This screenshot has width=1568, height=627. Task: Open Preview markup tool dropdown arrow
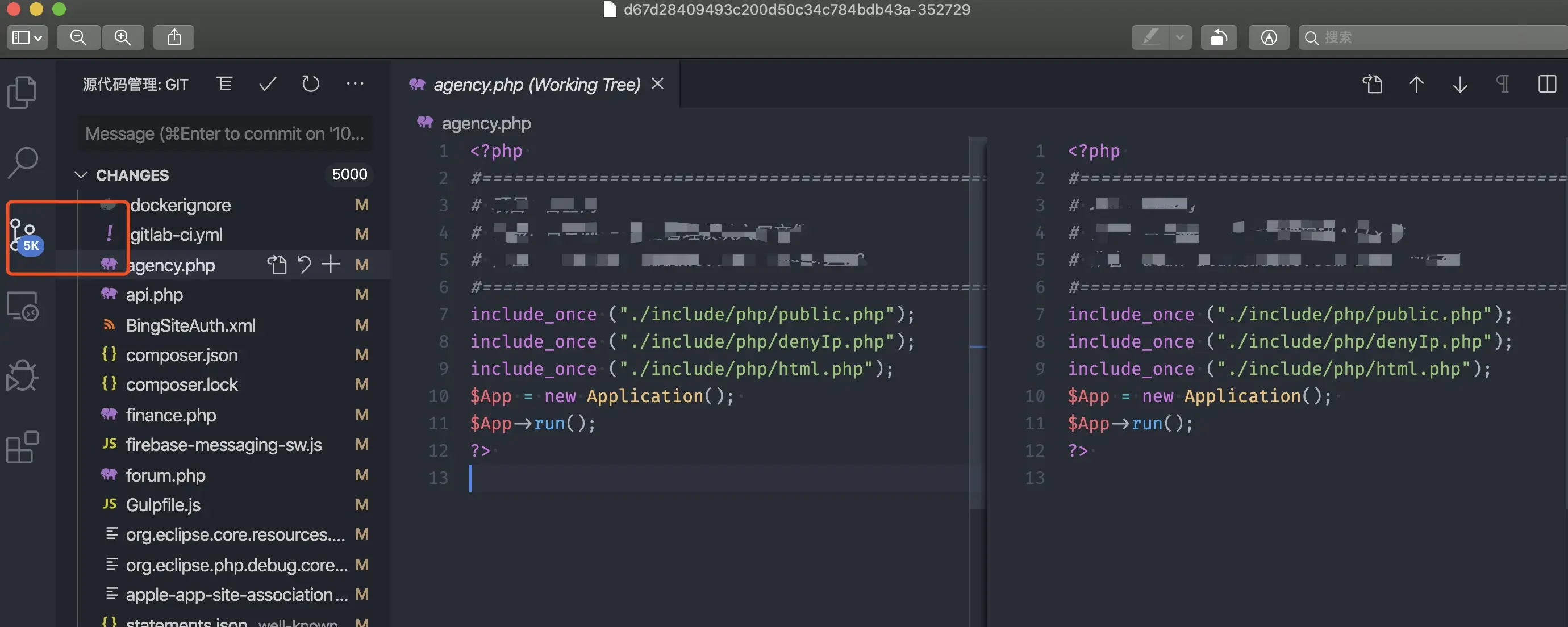click(x=1179, y=37)
